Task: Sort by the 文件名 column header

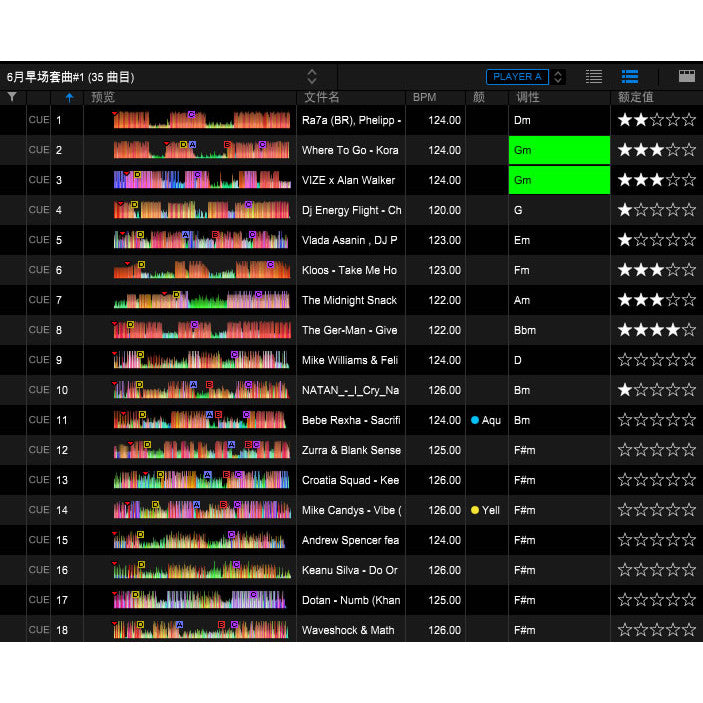Action: point(321,97)
